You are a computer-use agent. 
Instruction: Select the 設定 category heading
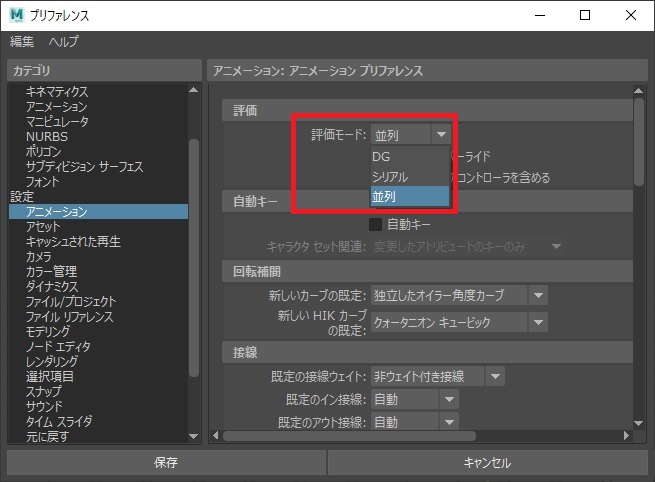coord(22,196)
